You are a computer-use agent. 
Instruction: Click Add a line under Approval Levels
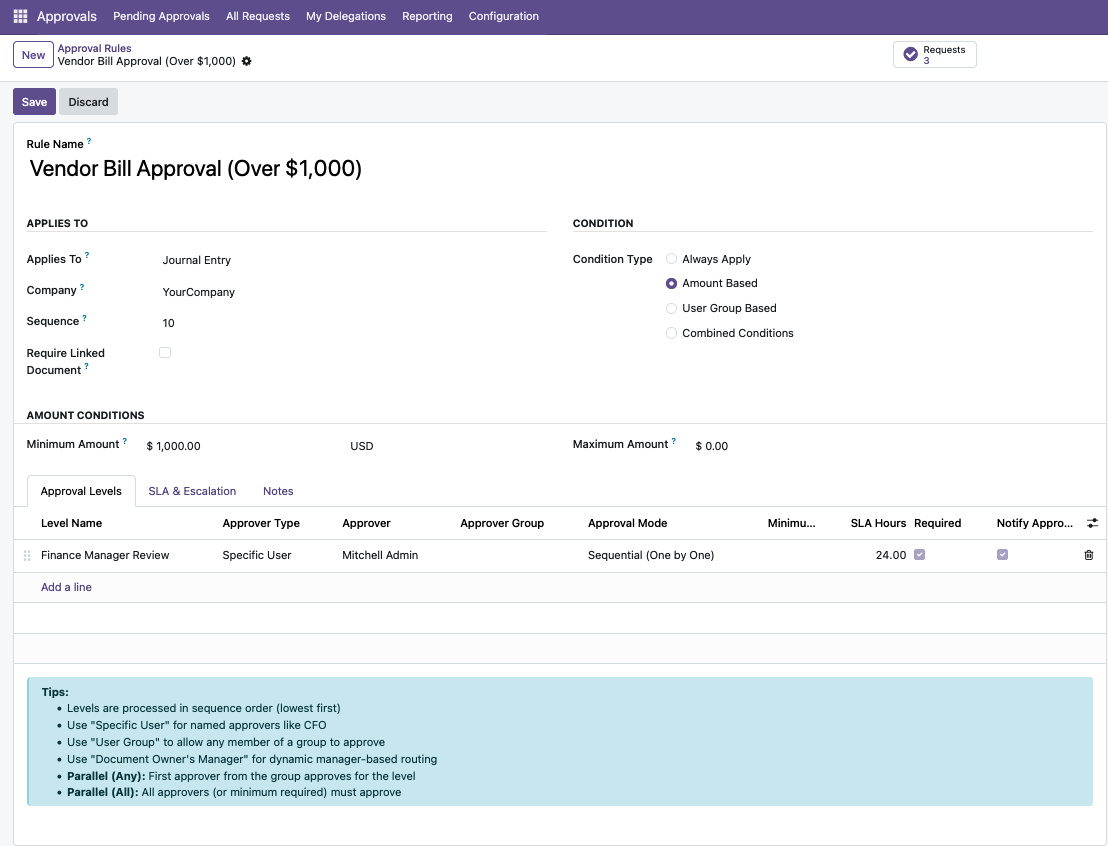(66, 587)
